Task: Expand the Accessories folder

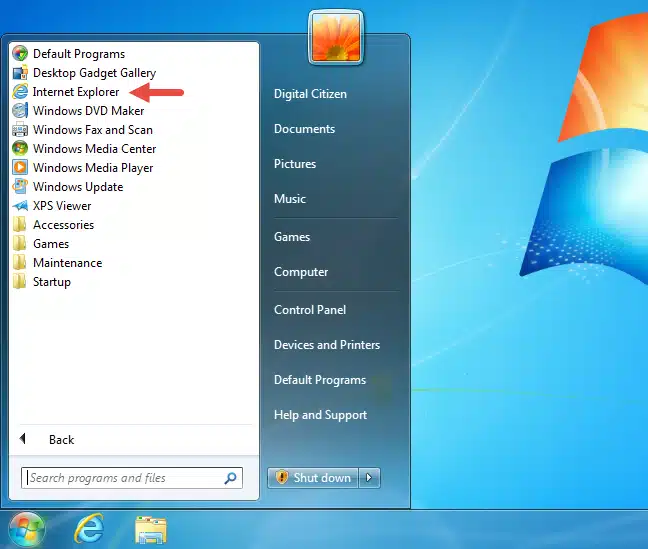Action: 63,225
